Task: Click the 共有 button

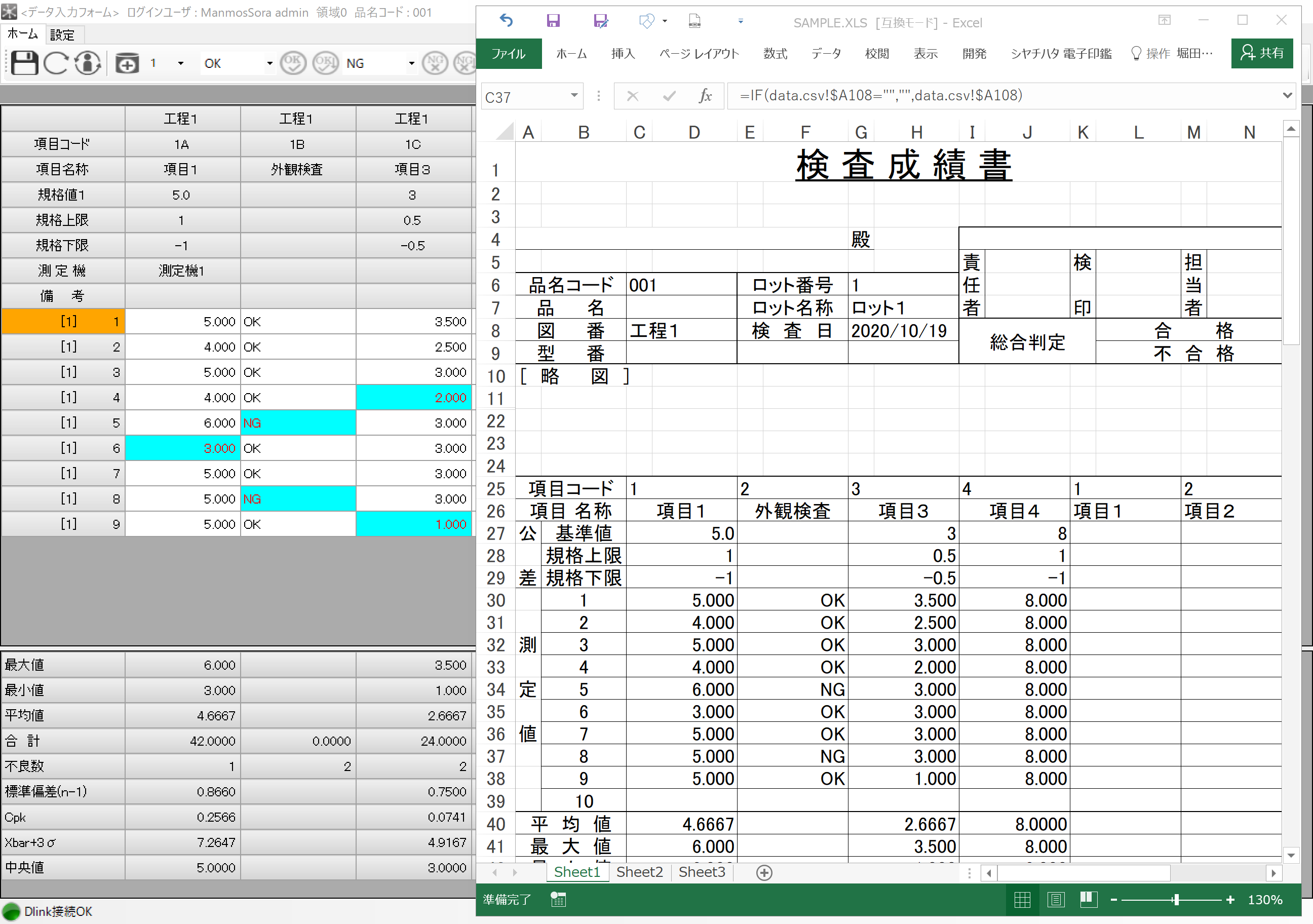Action: pos(1261,53)
